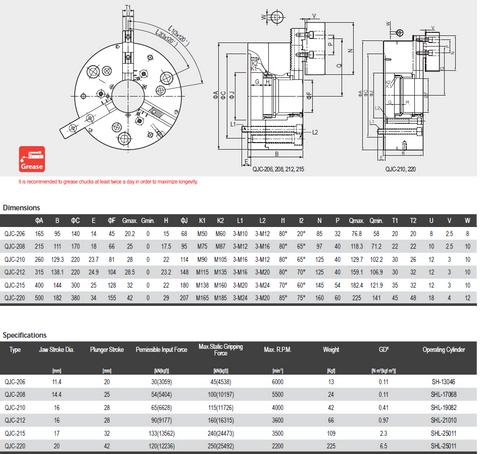Click the QJC-208 row label in Dimensions table
This screenshot has width=480, height=454.
click(15, 246)
